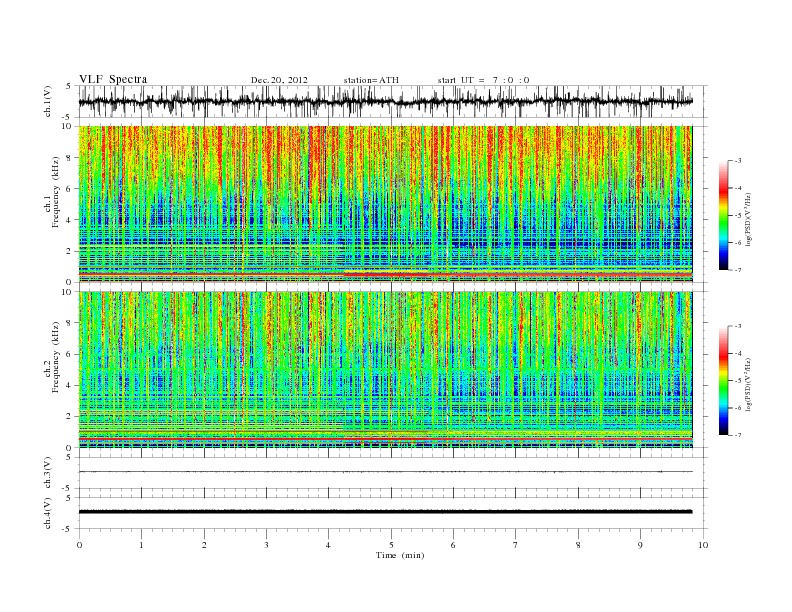Click the ch.1 spectrogram color scale bar
The image size is (792, 612).
(x=723, y=216)
